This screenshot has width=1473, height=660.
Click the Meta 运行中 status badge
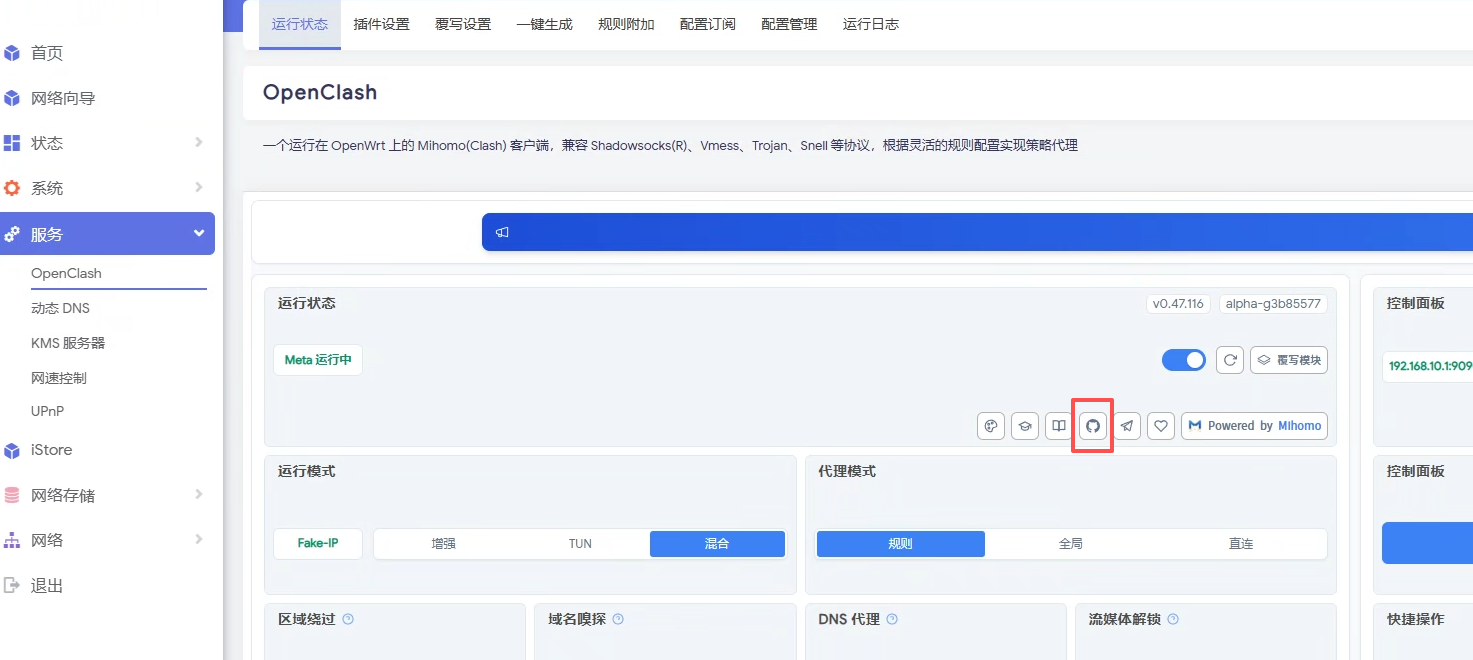(x=318, y=360)
